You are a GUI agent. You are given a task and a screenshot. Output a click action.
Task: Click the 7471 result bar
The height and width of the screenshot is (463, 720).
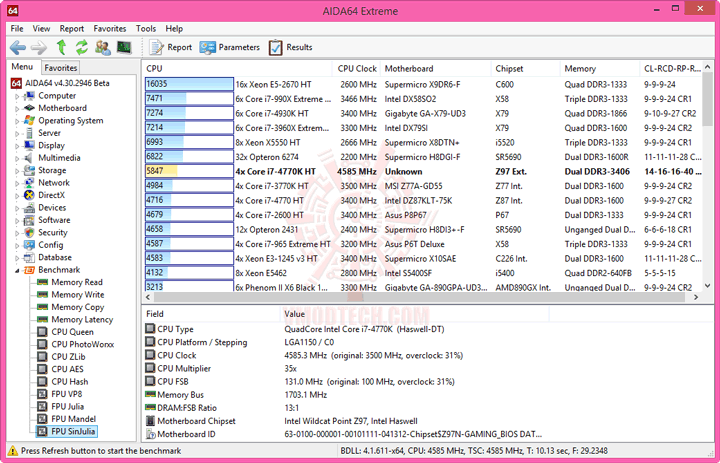(x=189, y=99)
